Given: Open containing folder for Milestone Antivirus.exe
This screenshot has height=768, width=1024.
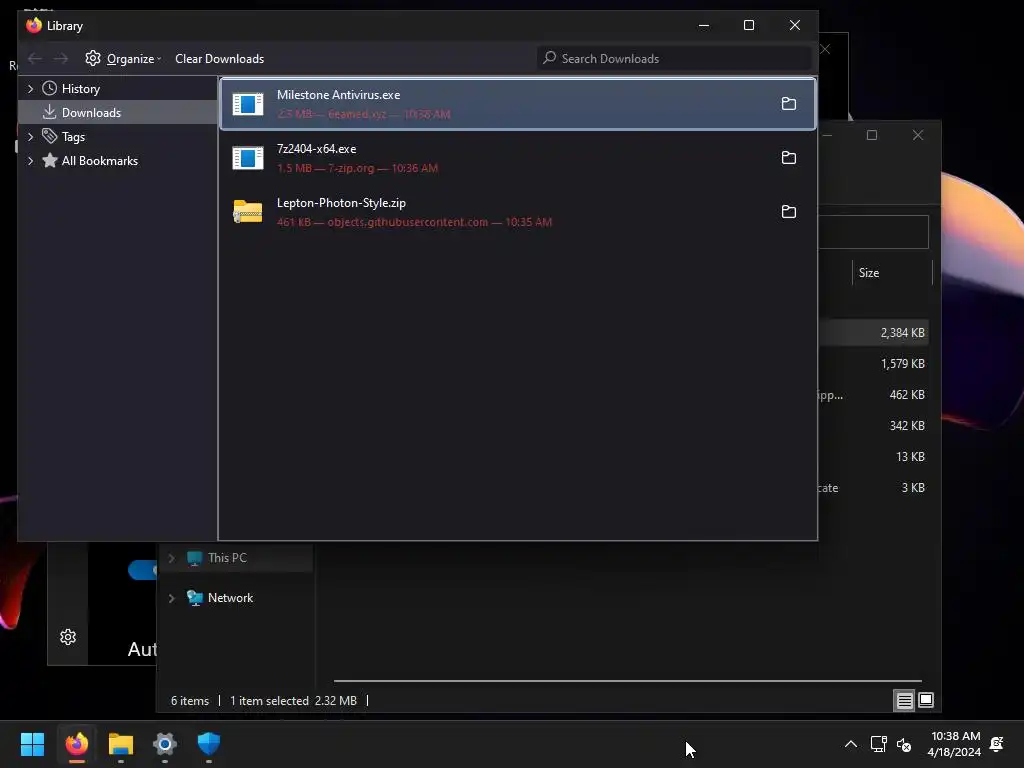Looking at the screenshot, I should 788,103.
